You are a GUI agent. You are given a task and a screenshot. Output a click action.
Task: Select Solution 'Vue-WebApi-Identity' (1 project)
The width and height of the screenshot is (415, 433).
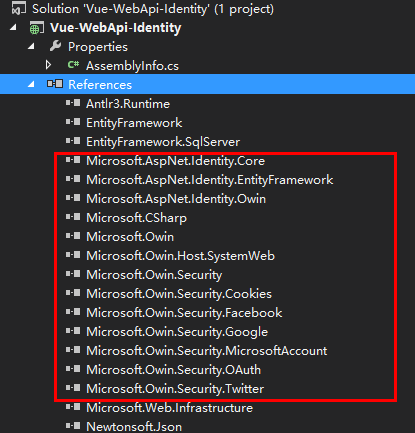click(x=153, y=9)
